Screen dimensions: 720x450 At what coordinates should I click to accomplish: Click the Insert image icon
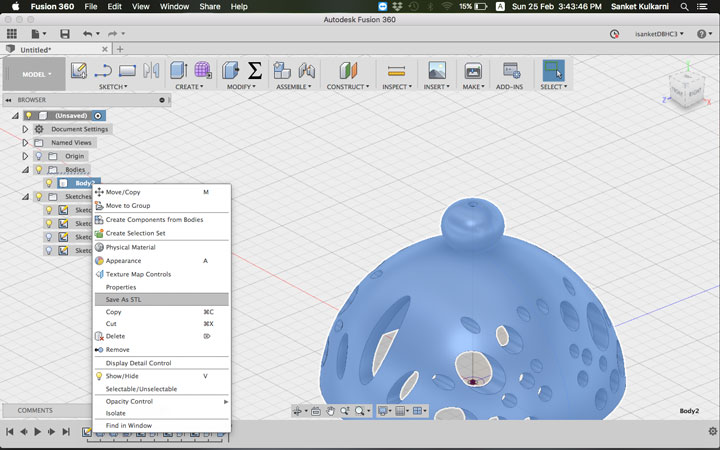[437, 71]
